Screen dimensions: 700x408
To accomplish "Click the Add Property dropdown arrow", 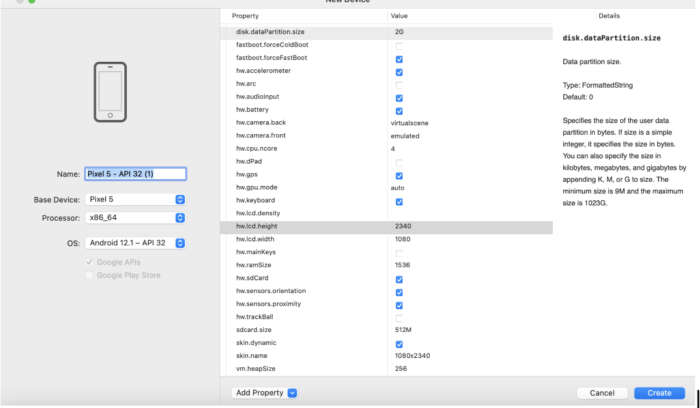I will point(292,393).
